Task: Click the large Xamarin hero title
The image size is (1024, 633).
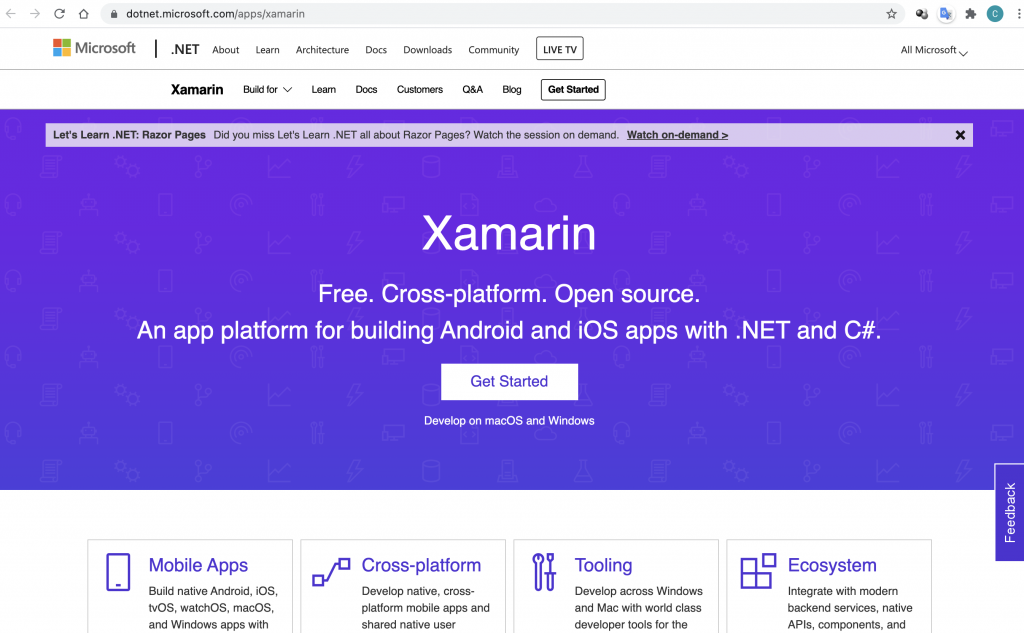Action: pyautogui.click(x=509, y=233)
